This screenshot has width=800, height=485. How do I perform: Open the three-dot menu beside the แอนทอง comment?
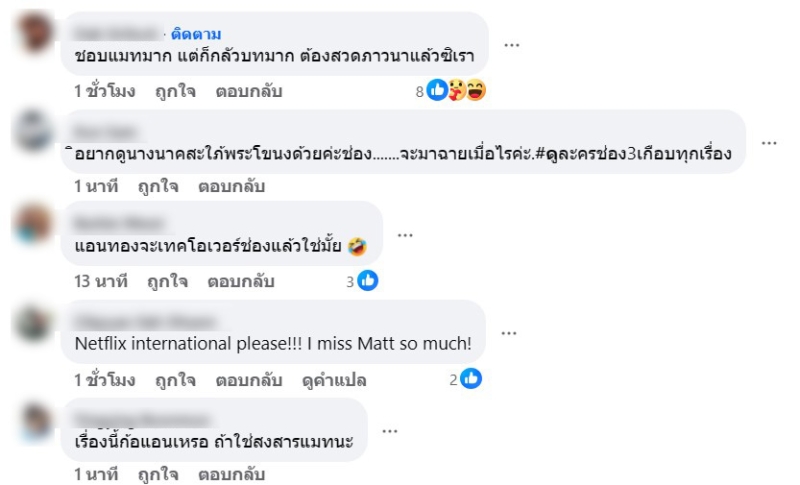click(x=405, y=234)
